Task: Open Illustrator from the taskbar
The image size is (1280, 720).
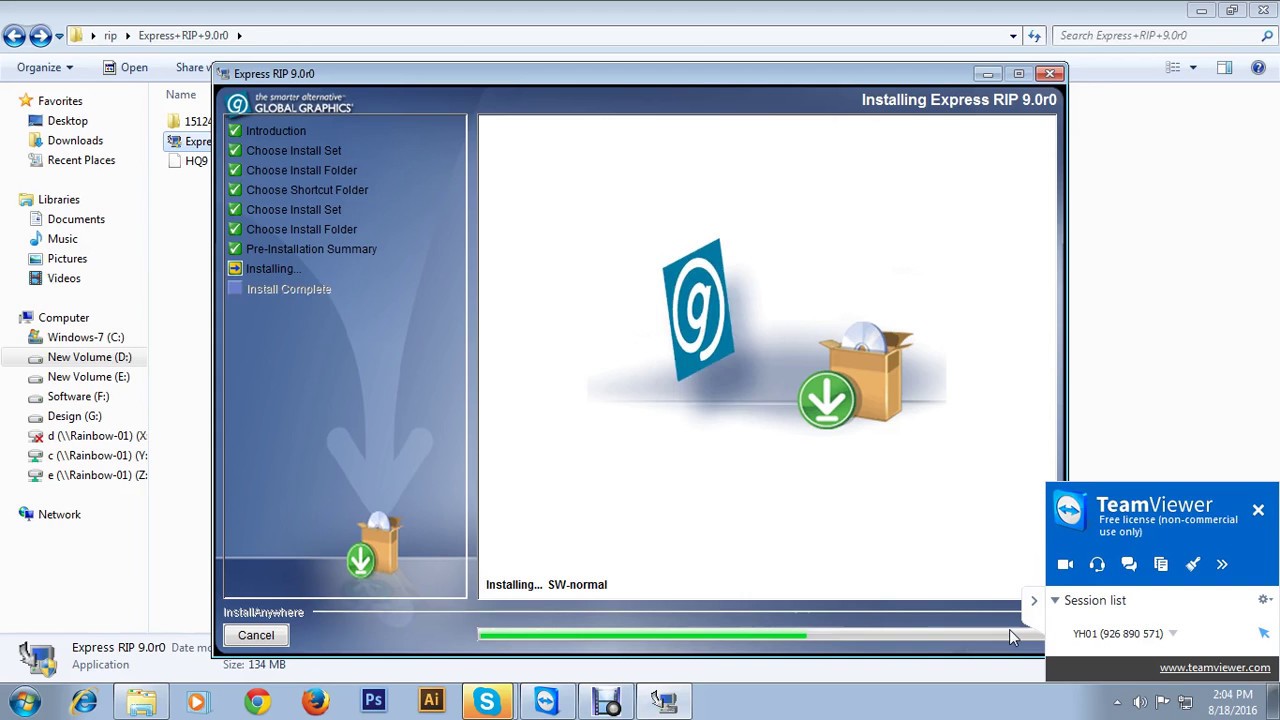Action: click(432, 702)
